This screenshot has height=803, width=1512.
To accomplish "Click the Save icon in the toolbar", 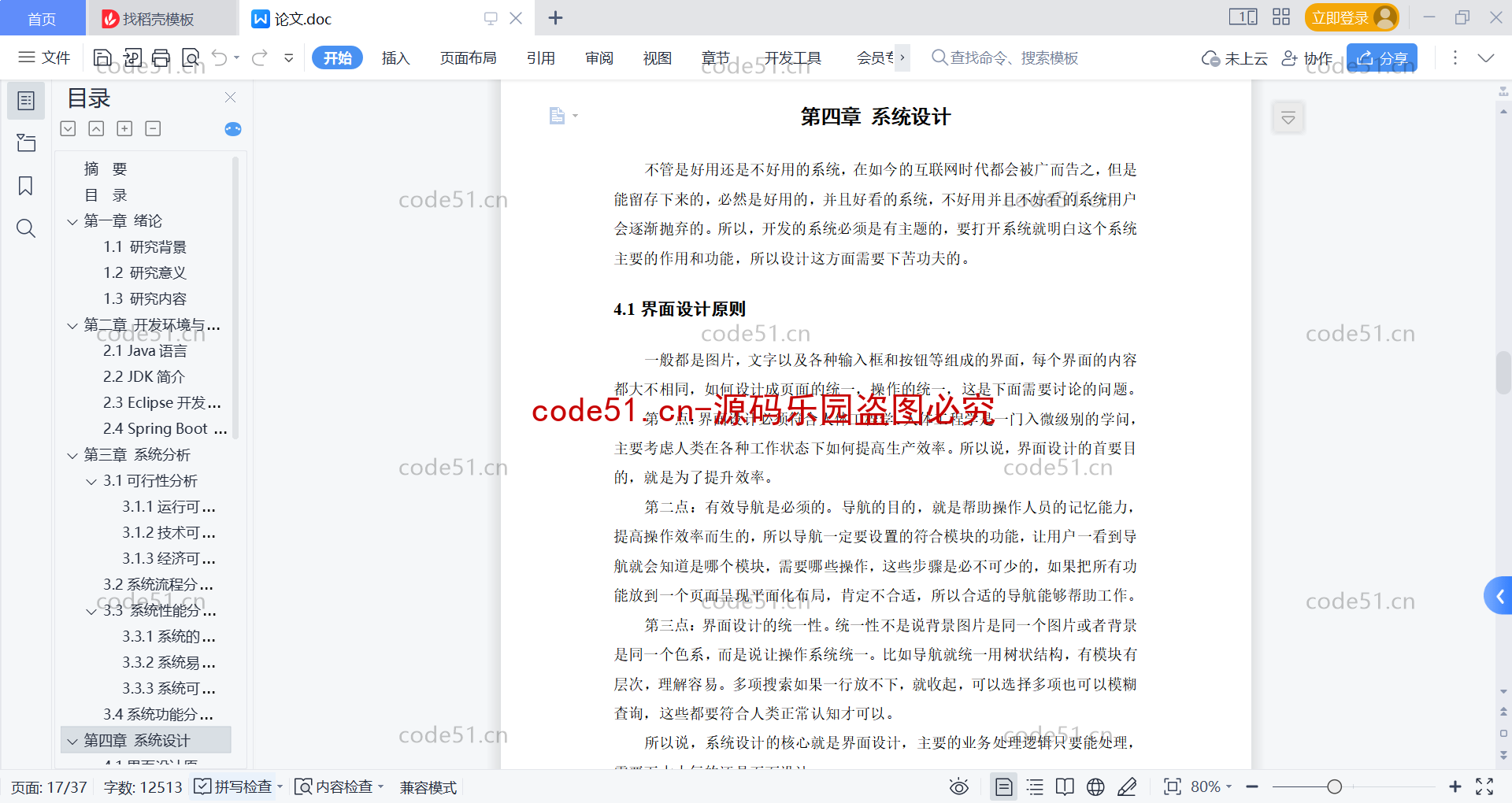I will 102,57.
